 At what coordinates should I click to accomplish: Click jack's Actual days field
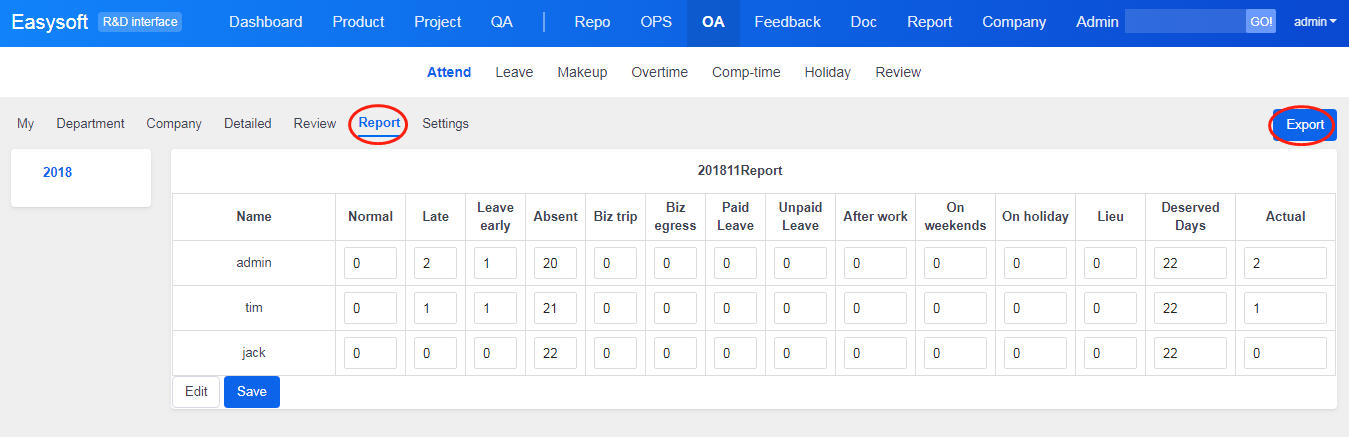(x=1284, y=353)
